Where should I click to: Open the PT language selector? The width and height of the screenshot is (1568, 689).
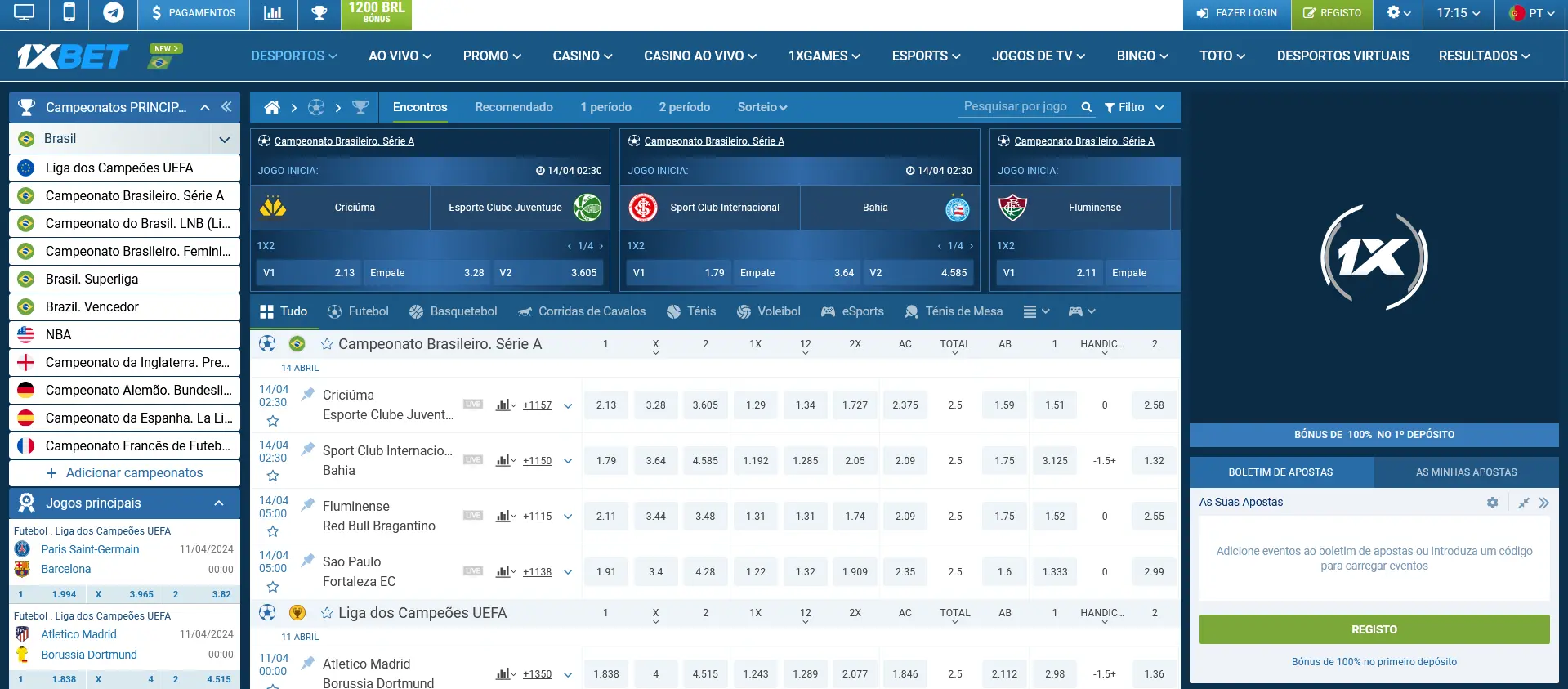[x=1532, y=13]
